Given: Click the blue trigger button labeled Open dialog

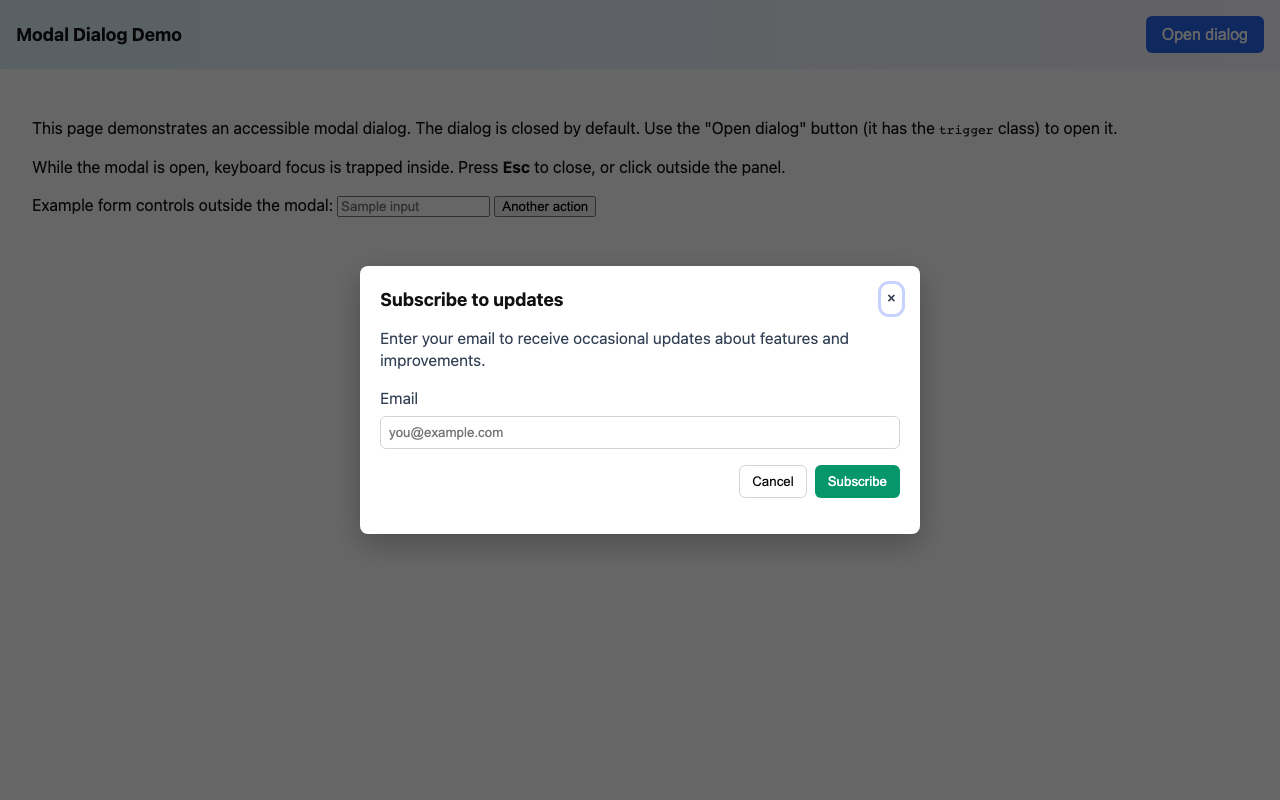Looking at the screenshot, I should pos(1204,34).
